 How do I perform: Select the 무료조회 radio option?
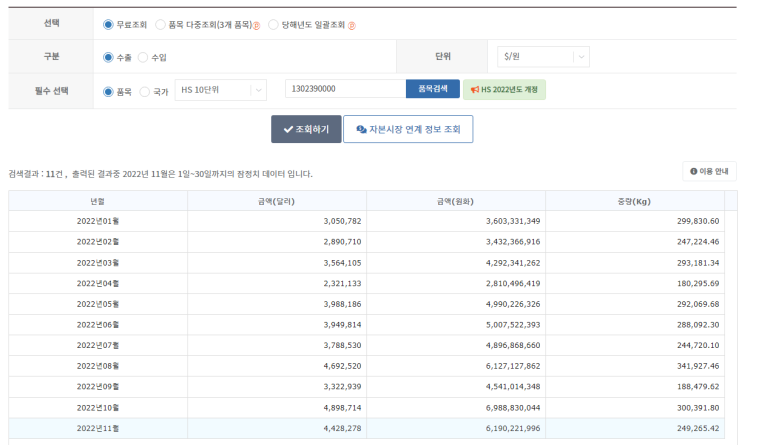(x=108, y=25)
